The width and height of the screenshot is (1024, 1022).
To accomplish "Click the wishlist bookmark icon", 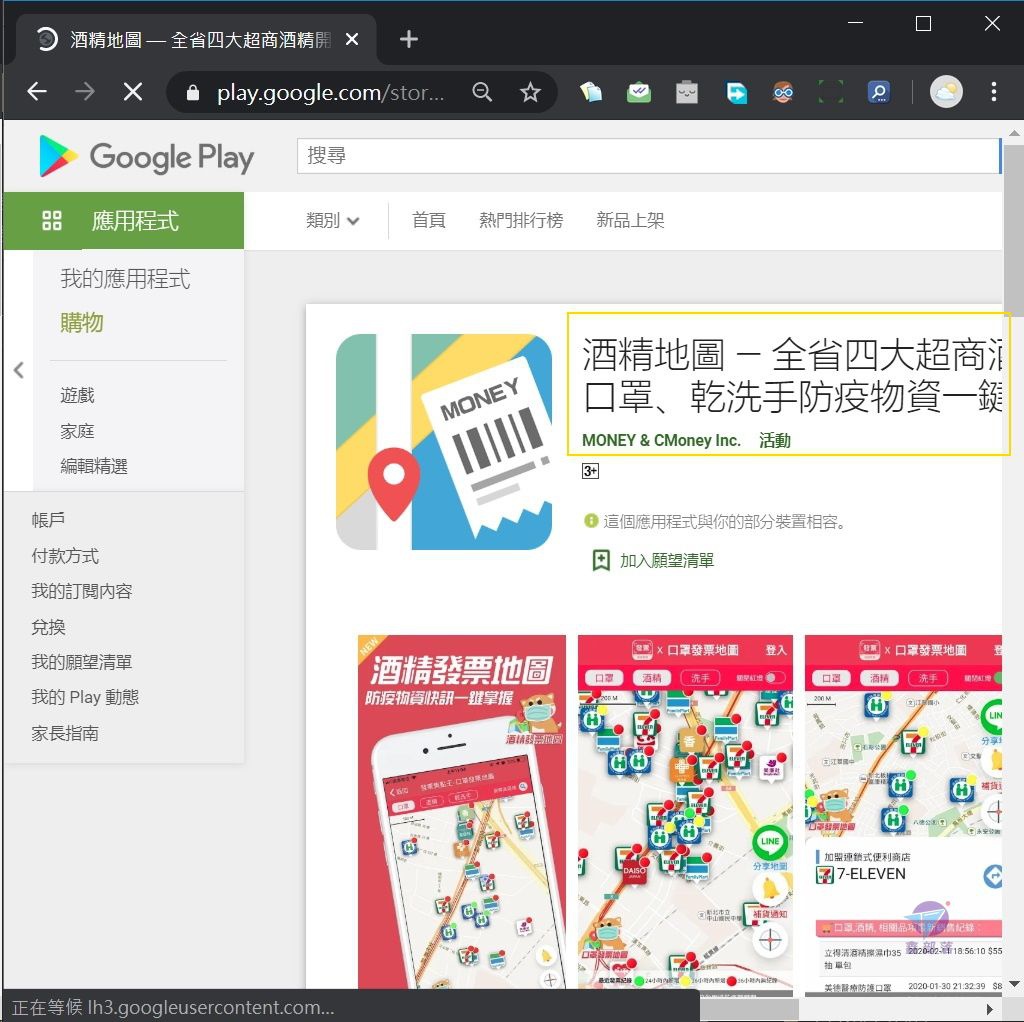I will pyautogui.click(x=601, y=560).
